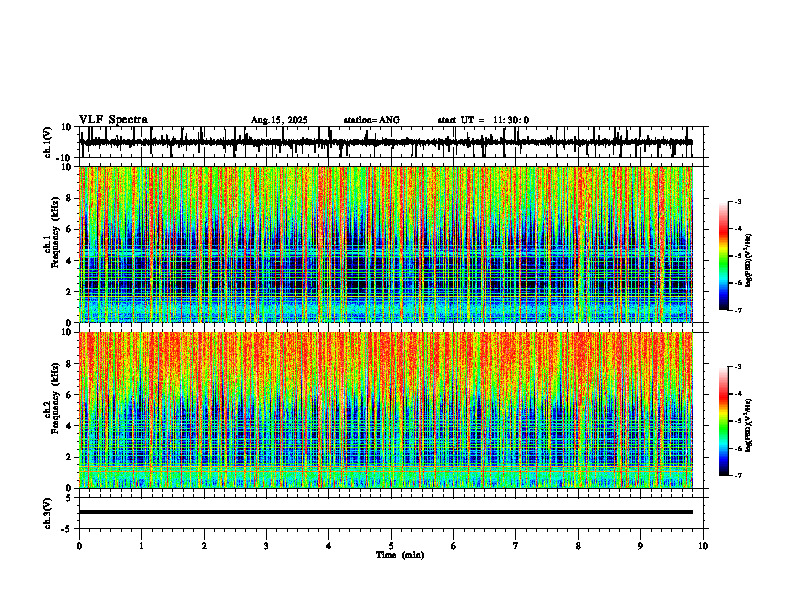The height and width of the screenshot is (612, 792).
Task: Click the "8" kHz tick on ch.2 frequency axis
Action: (69, 364)
